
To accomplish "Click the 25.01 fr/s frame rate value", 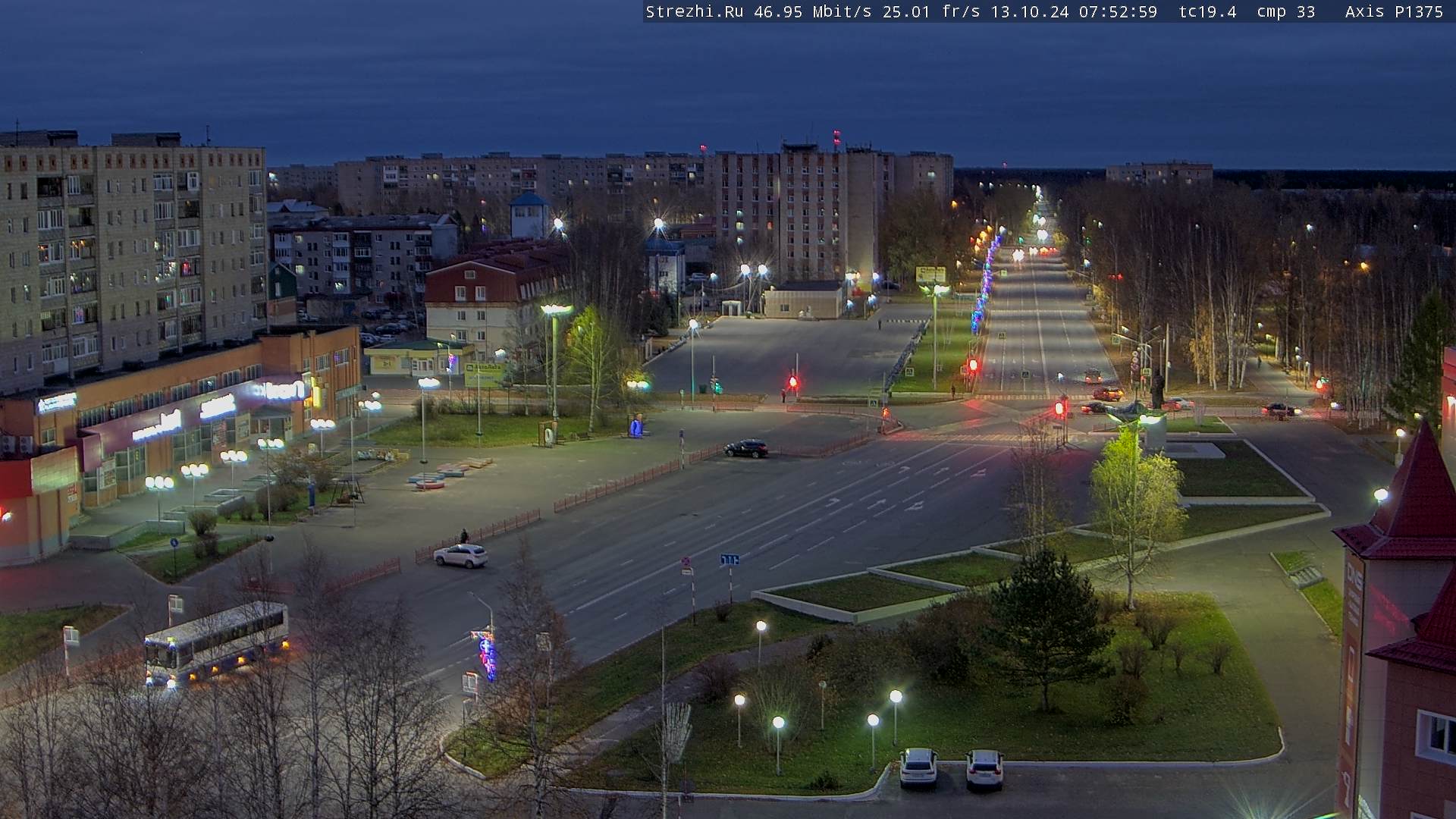I will pos(931,11).
